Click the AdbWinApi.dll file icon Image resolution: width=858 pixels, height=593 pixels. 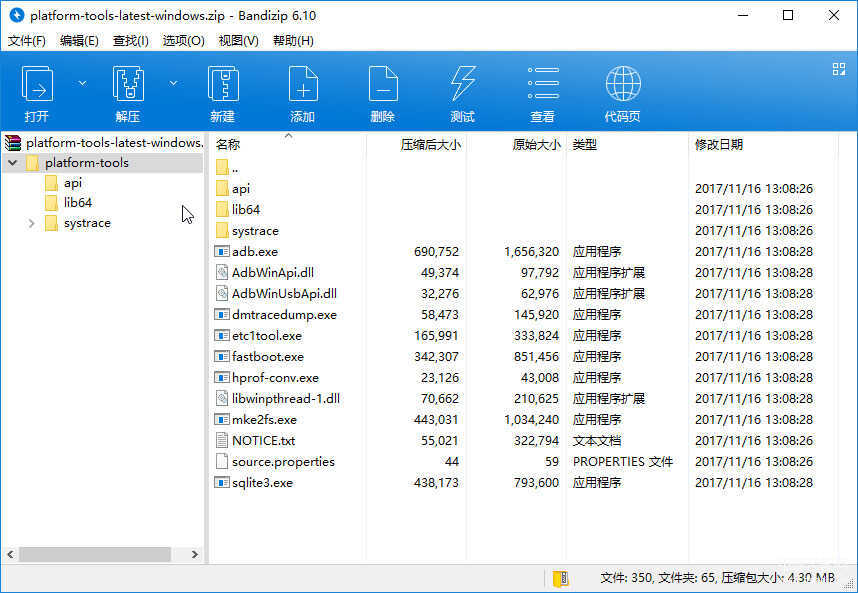point(222,272)
